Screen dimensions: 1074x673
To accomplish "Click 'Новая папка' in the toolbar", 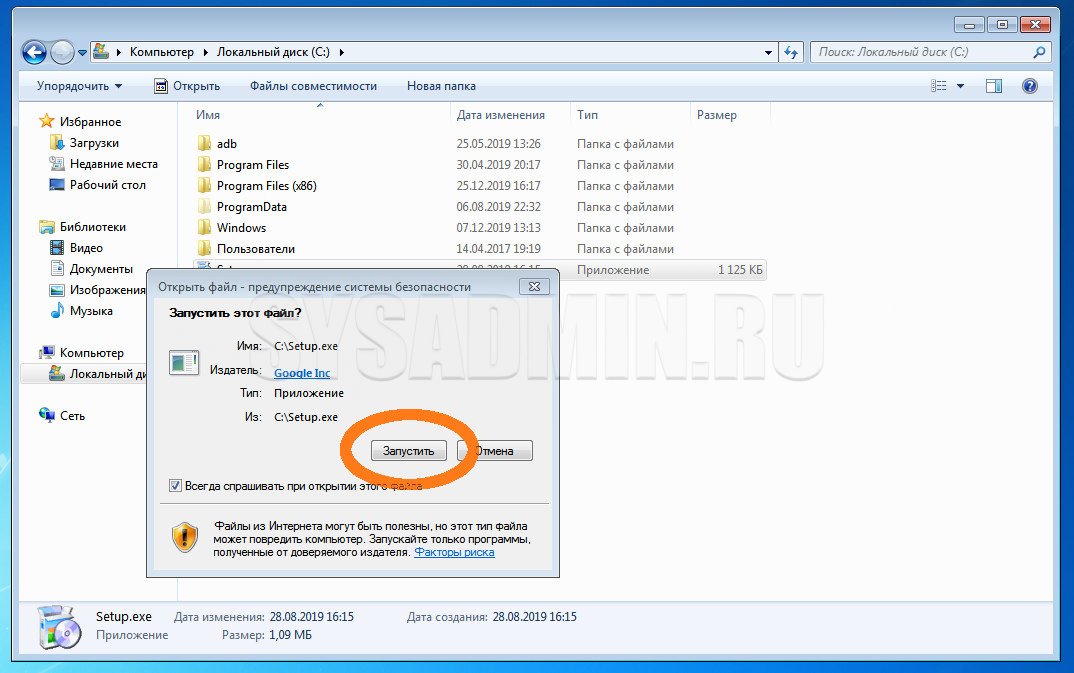I will (441, 86).
